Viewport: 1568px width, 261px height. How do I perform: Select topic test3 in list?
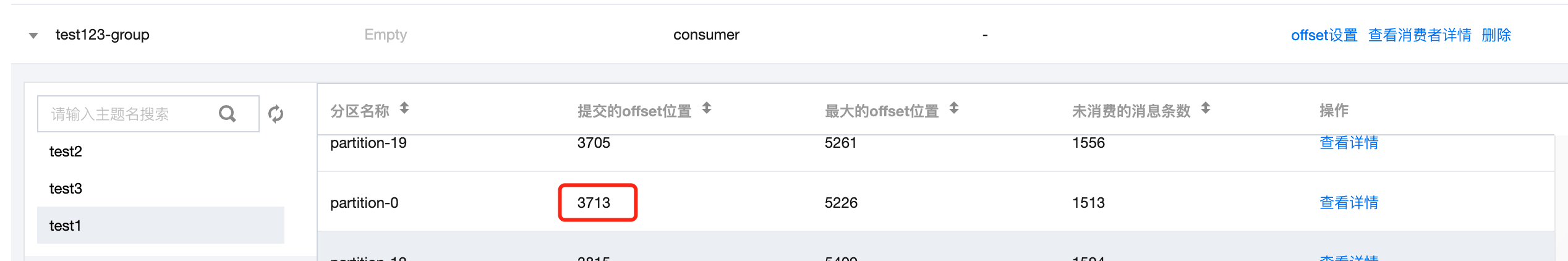(x=66, y=189)
